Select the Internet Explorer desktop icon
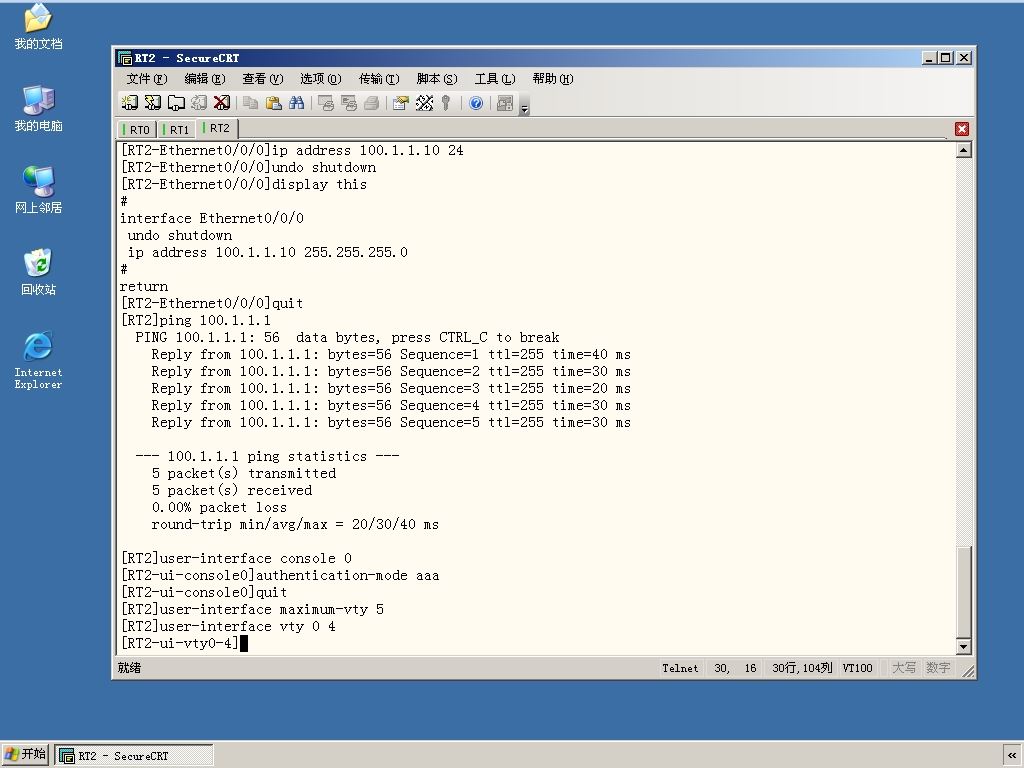1024x768 pixels. (x=38, y=360)
